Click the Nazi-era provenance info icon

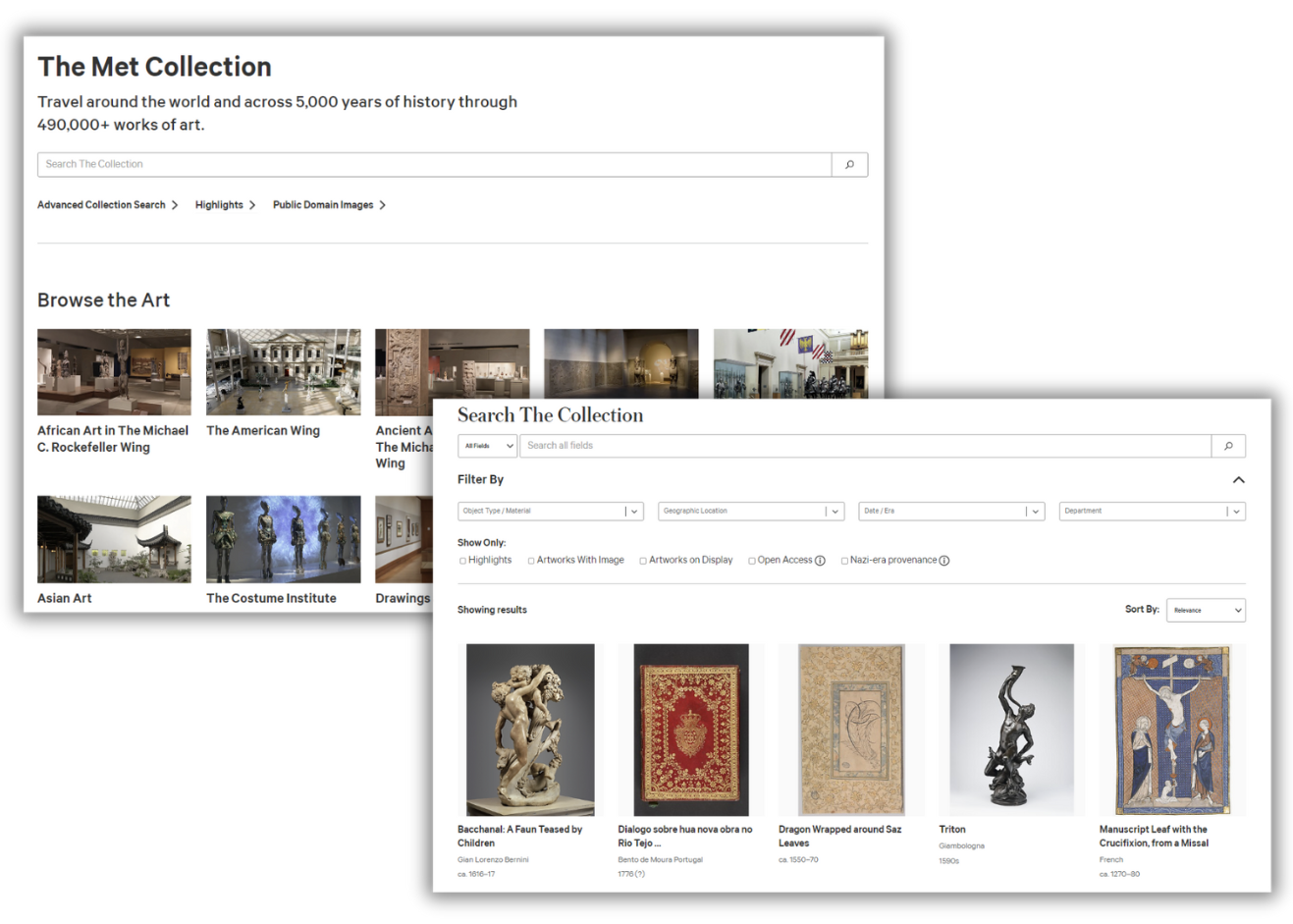[x=944, y=561]
